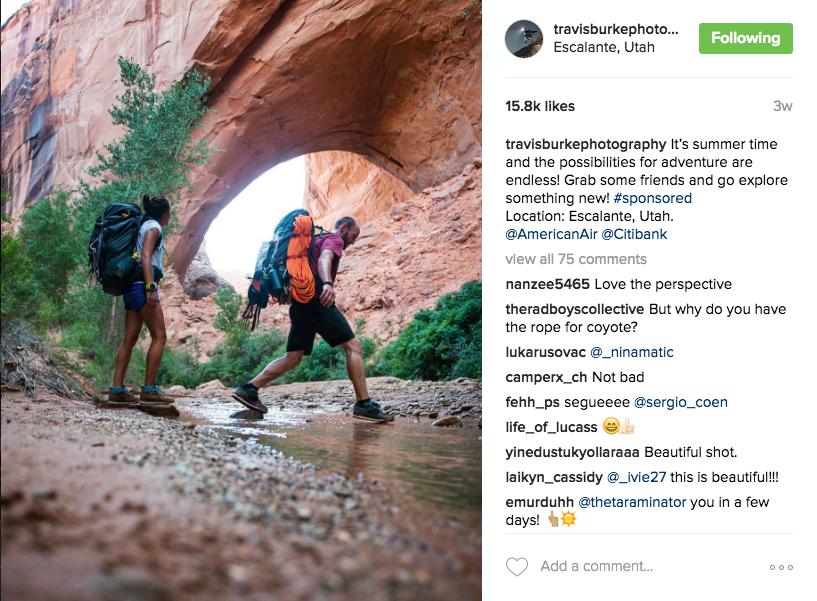Screen dimensions: 817x601
Task: Open the @_ninamatic mention
Action: pyautogui.click(x=632, y=352)
